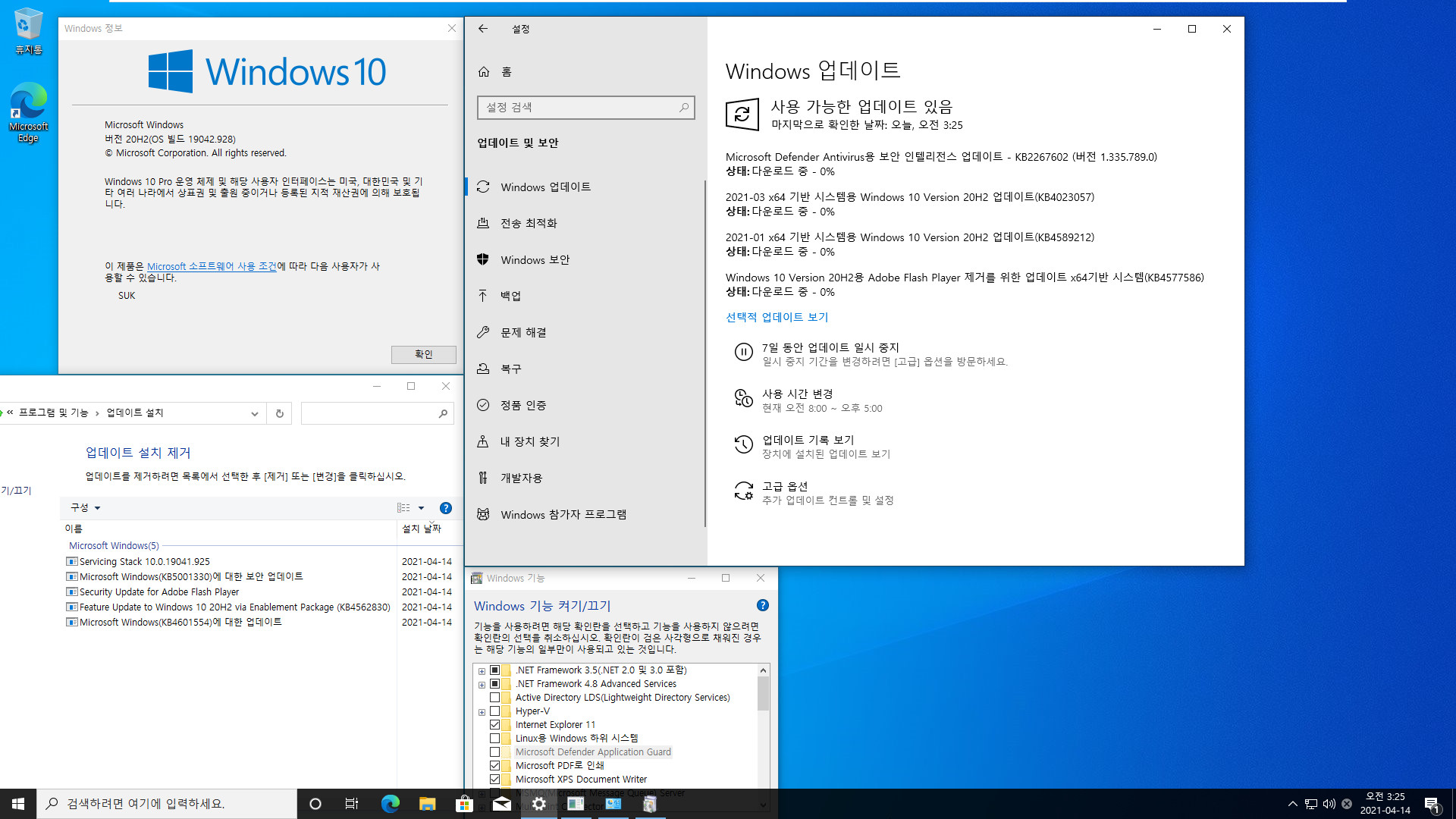Click Cortana circle on taskbar
The height and width of the screenshot is (819, 1456).
pyautogui.click(x=315, y=804)
